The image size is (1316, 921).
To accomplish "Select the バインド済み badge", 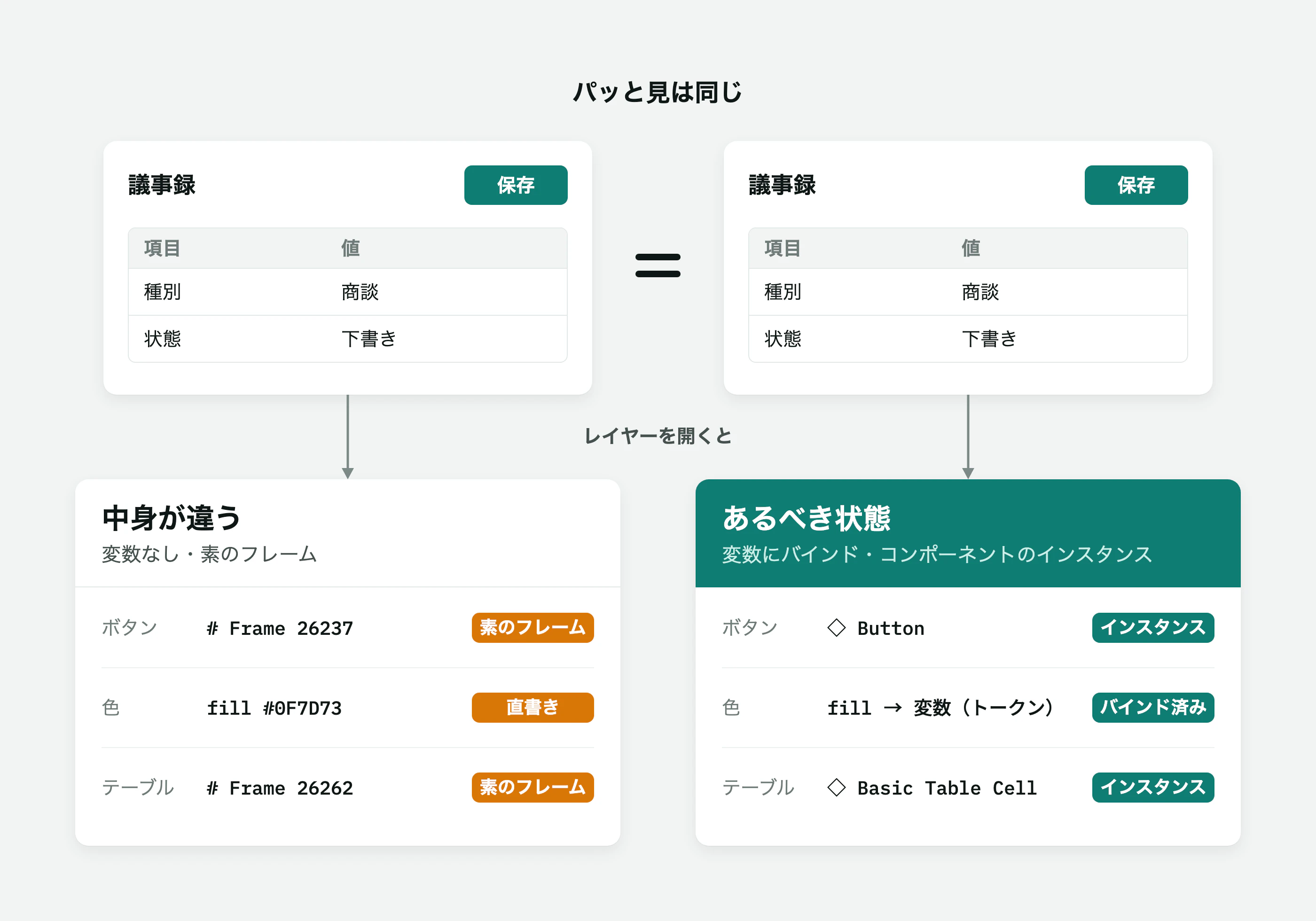I will tap(1152, 707).
